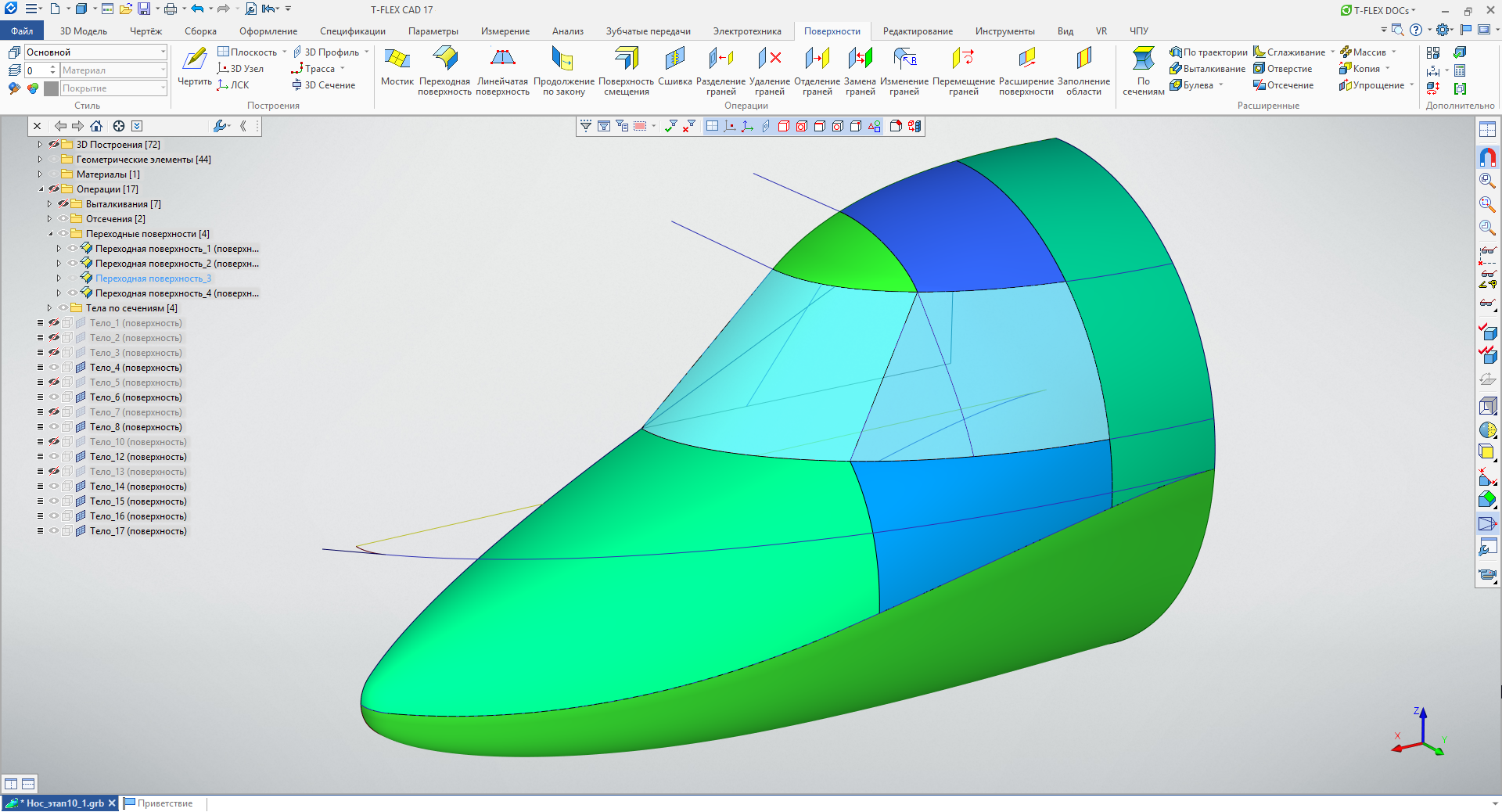Locate the selected element with crosshair icon
Image resolution: width=1502 pixels, height=812 pixels.
pos(119,126)
